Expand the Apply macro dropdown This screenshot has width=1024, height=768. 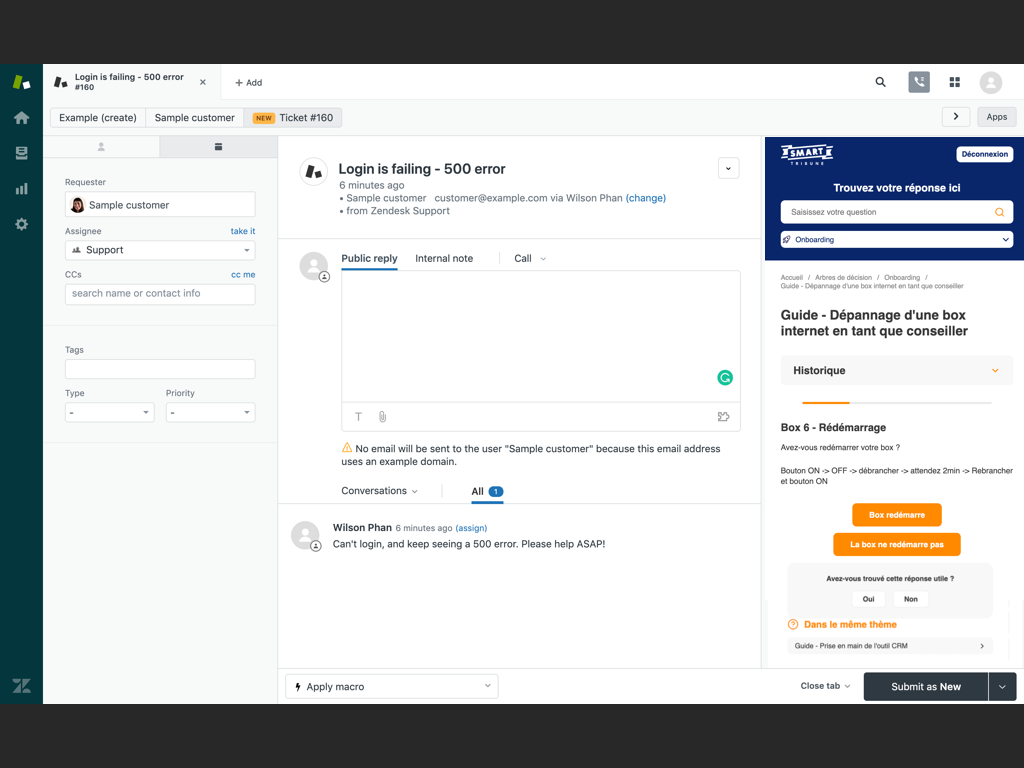coord(391,686)
